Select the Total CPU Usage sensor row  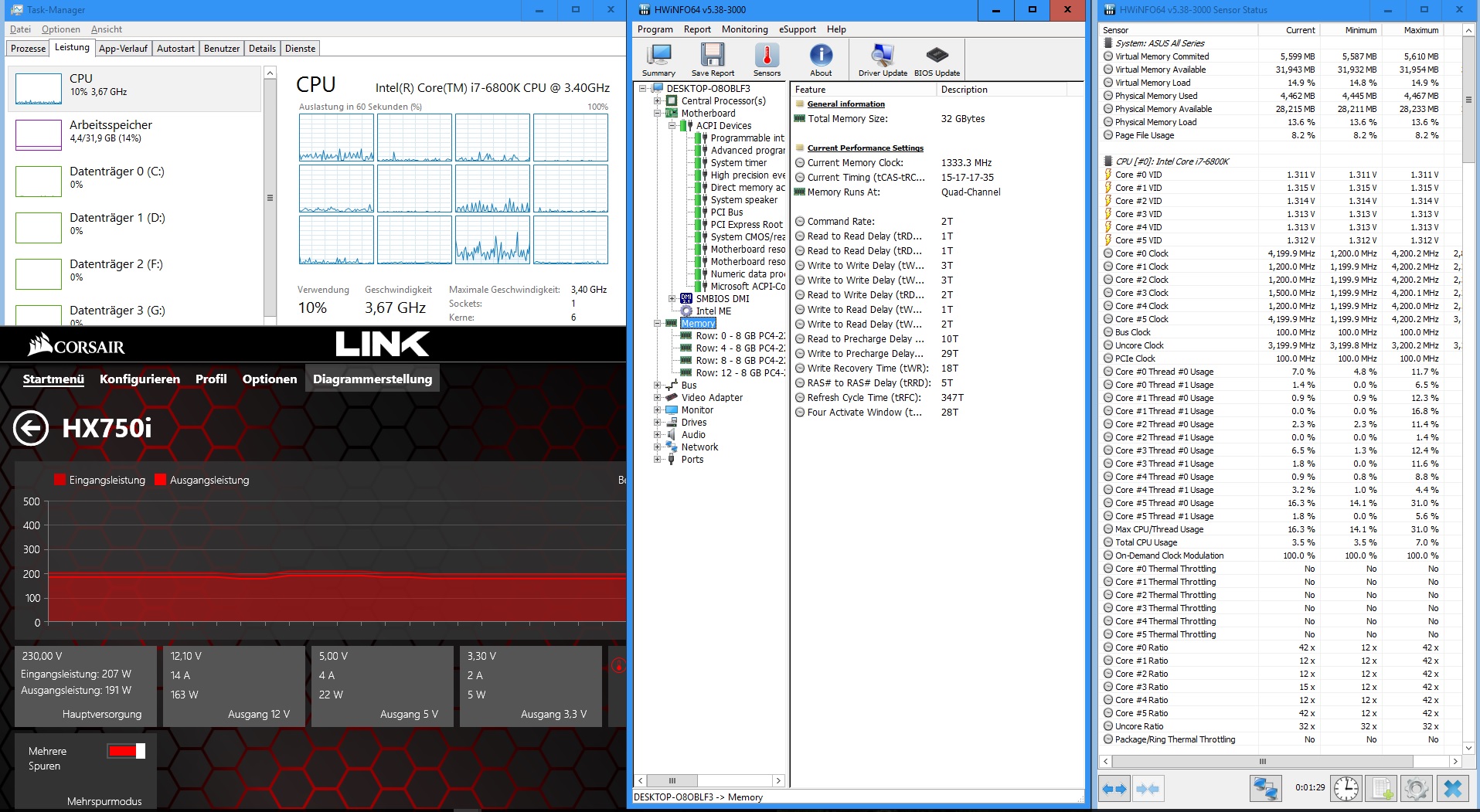[1280, 542]
